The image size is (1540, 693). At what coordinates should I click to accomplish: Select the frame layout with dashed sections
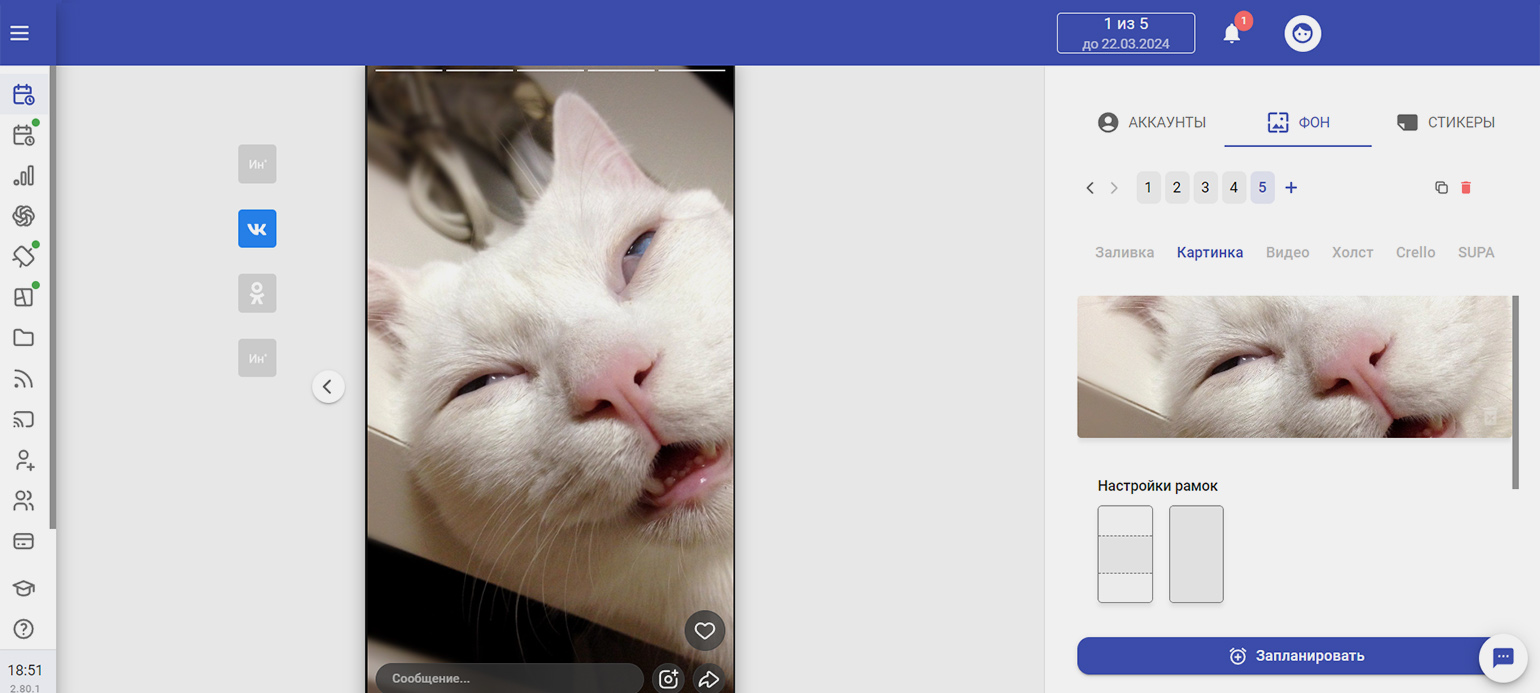click(x=1125, y=554)
